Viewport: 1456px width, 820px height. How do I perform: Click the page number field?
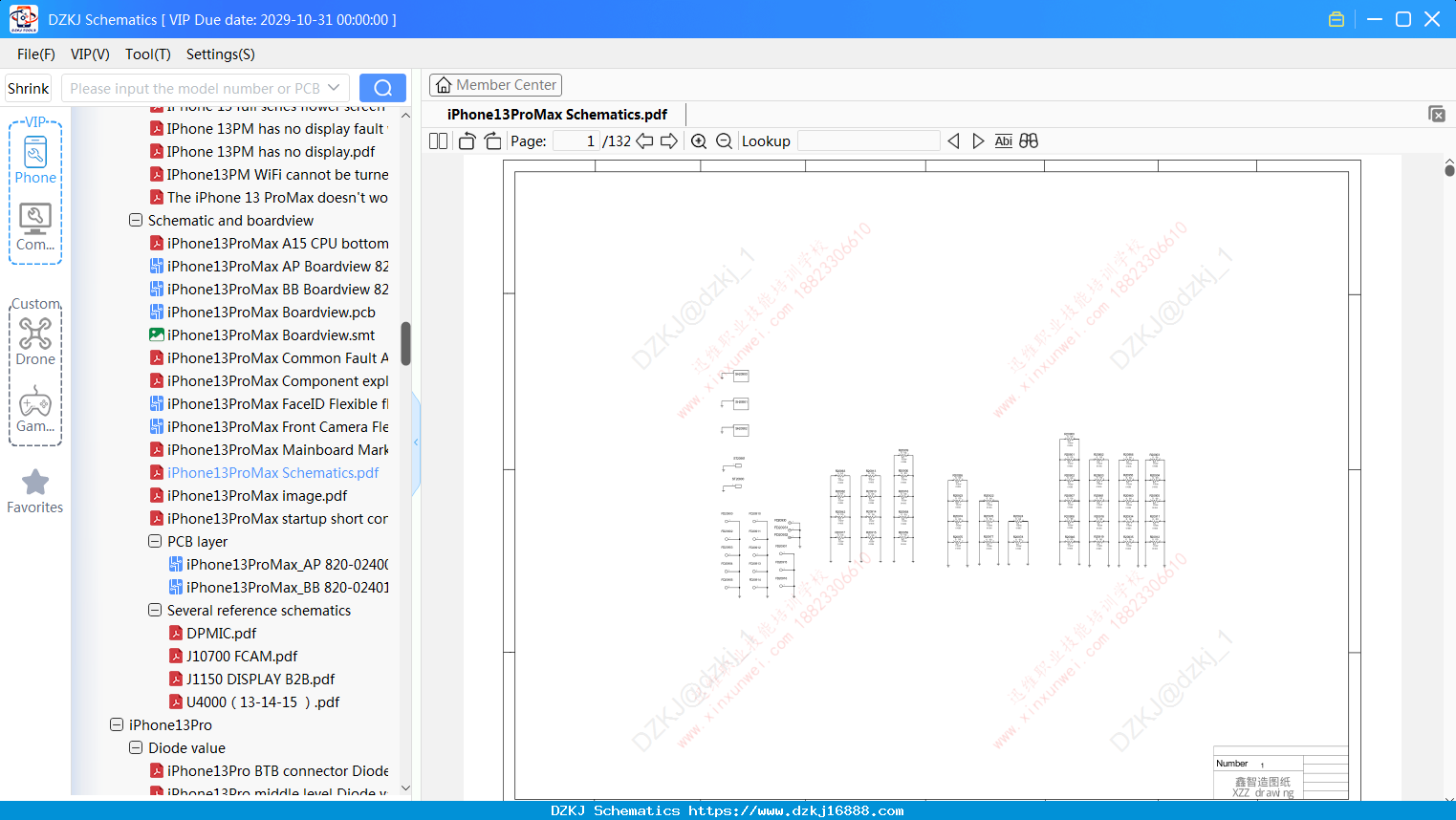coord(576,141)
